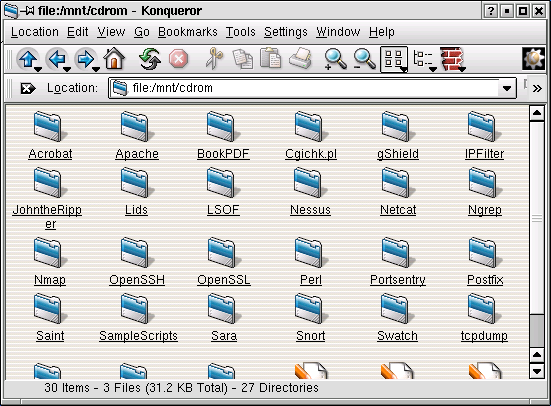551x406 pixels.
Task: Open the Settings menu
Action: point(285,32)
